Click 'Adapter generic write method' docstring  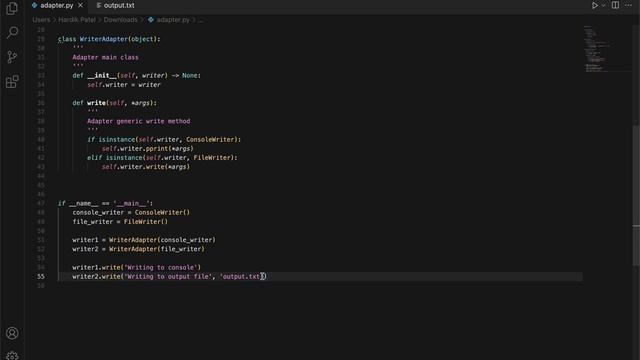point(138,121)
